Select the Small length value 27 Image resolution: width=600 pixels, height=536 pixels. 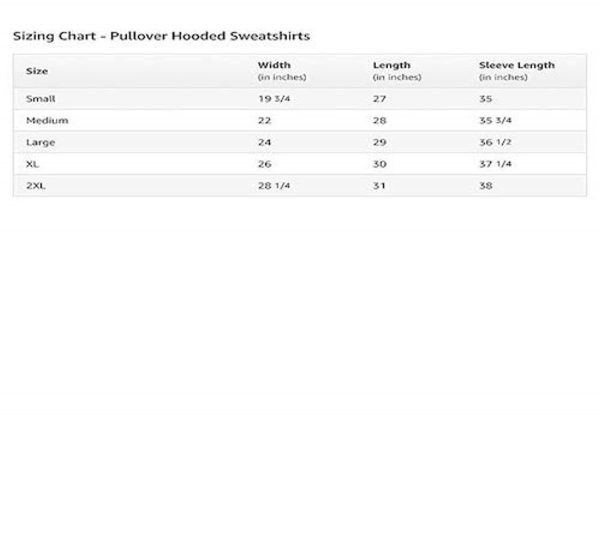click(x=380, y=99)
